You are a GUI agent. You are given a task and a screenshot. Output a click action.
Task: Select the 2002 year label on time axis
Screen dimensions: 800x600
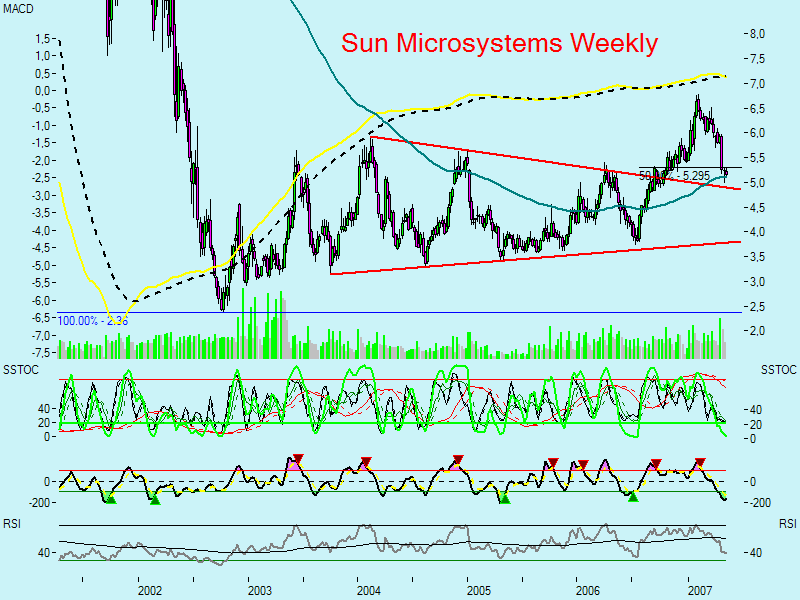149,591
